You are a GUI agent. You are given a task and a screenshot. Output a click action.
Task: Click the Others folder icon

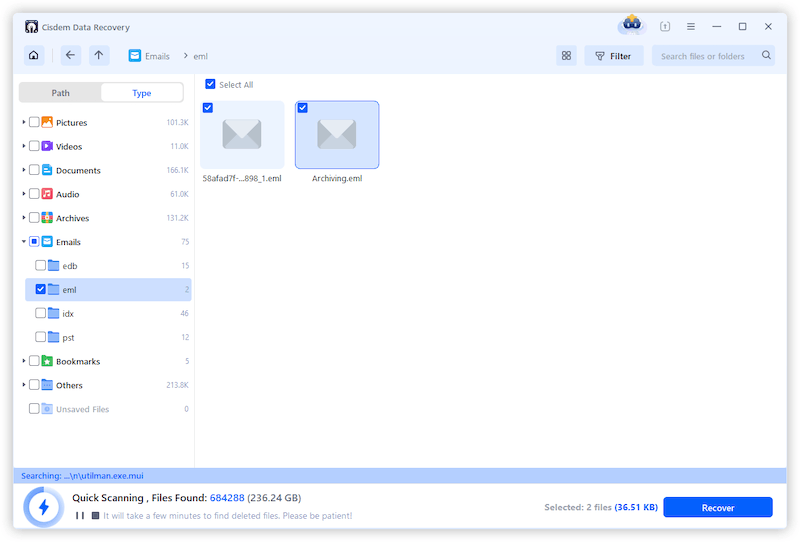(x=47, y=384)
